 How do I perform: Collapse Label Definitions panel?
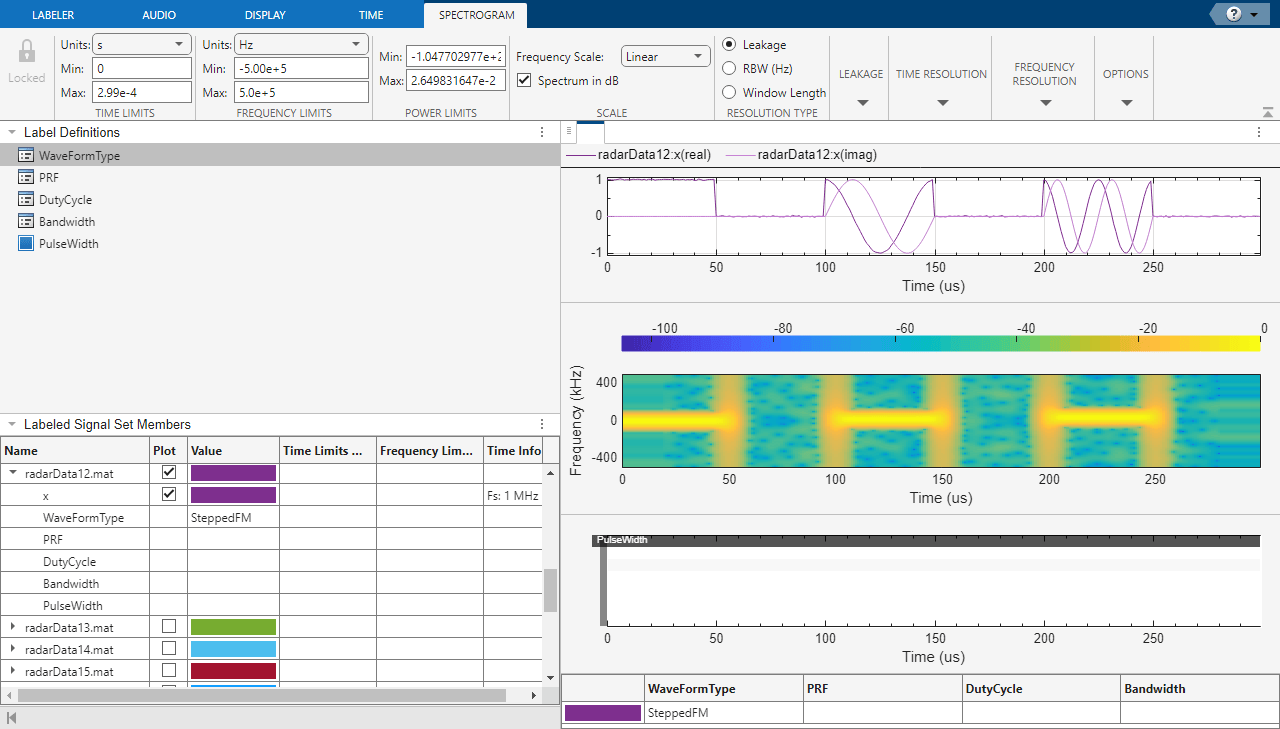click(11, 132)
